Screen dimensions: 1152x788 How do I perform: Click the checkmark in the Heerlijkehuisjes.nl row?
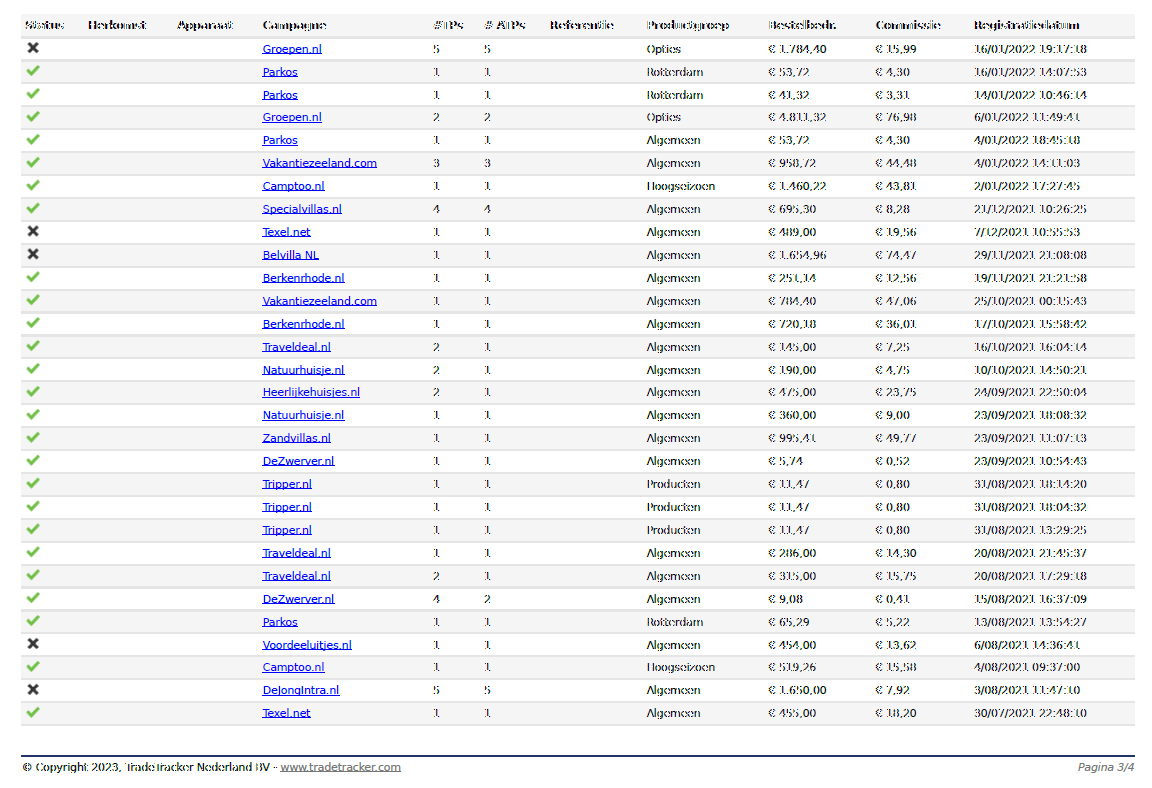click(33, 391)
